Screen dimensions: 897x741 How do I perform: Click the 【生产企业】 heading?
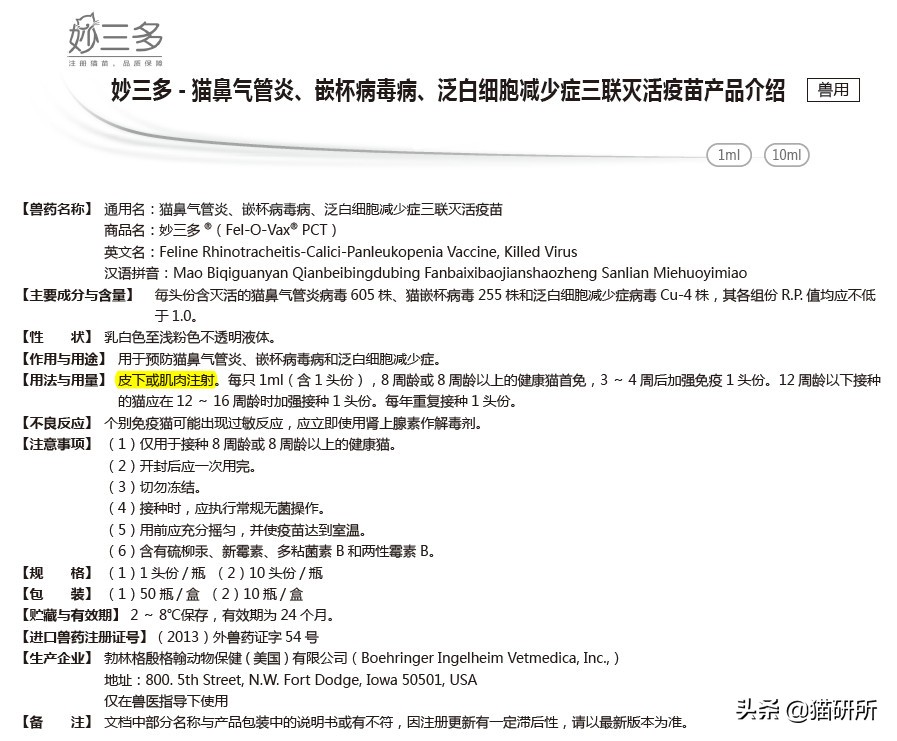(x=56, y=659)
